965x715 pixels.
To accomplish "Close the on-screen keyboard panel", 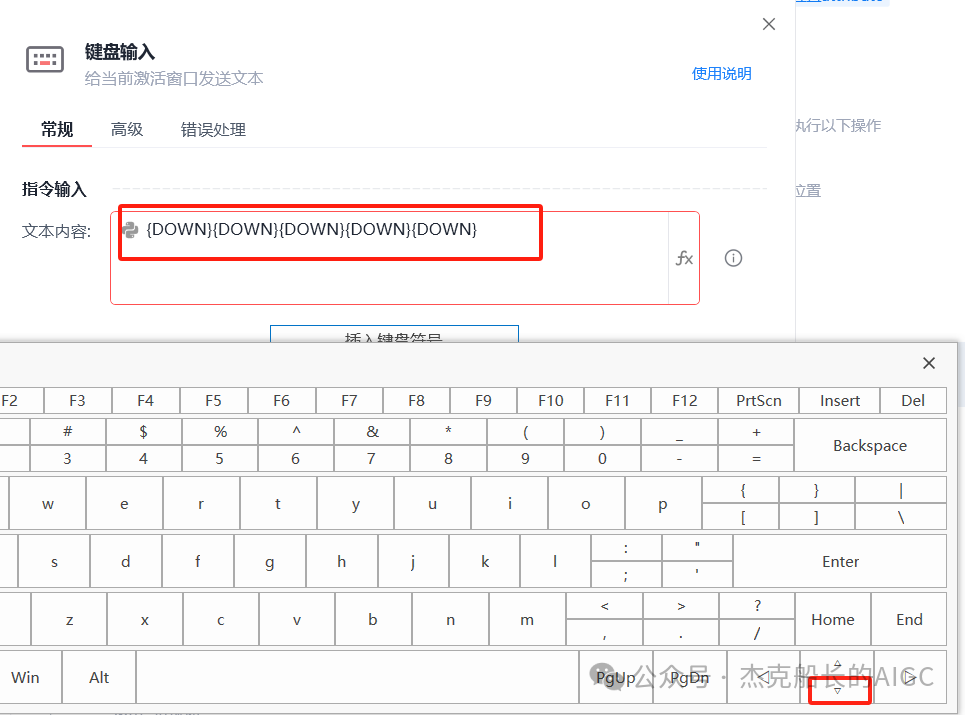I will 929,363.
